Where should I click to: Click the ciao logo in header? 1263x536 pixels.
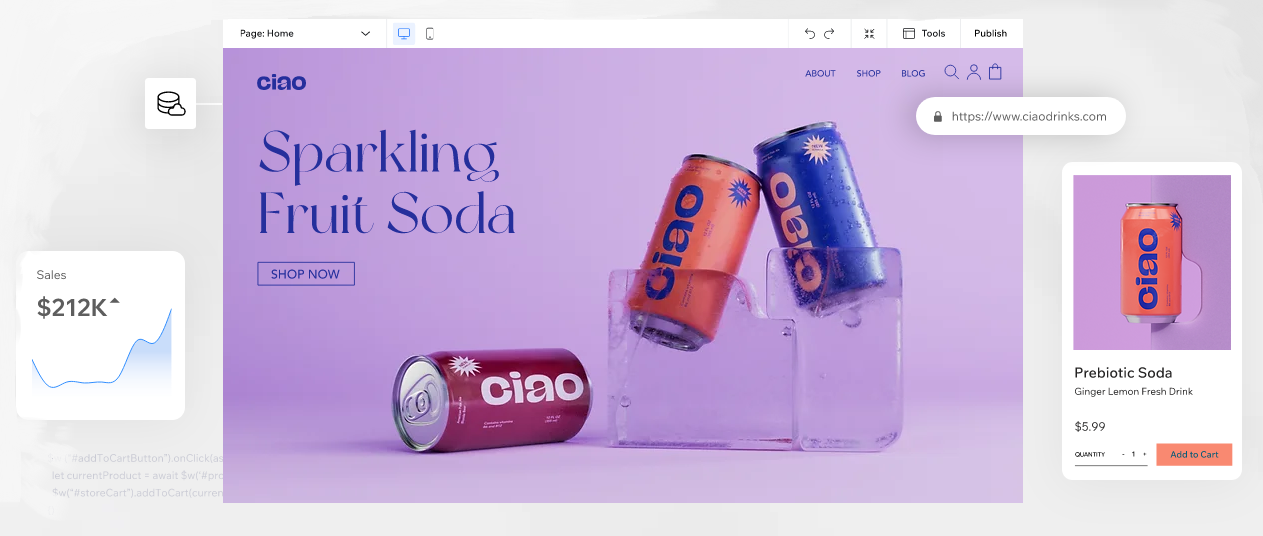click(x=281, y=82)
